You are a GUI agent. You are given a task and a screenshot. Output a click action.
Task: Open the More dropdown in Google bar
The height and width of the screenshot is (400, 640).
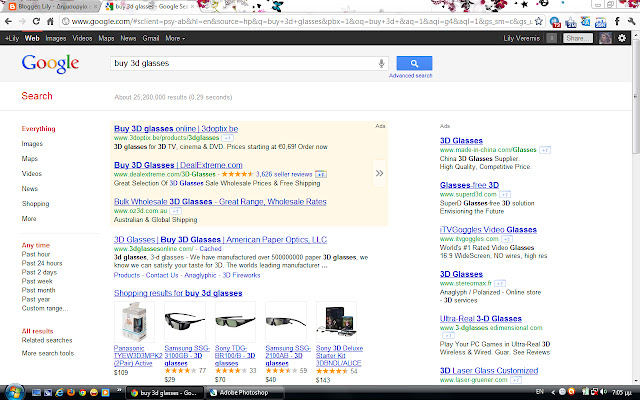175,38
